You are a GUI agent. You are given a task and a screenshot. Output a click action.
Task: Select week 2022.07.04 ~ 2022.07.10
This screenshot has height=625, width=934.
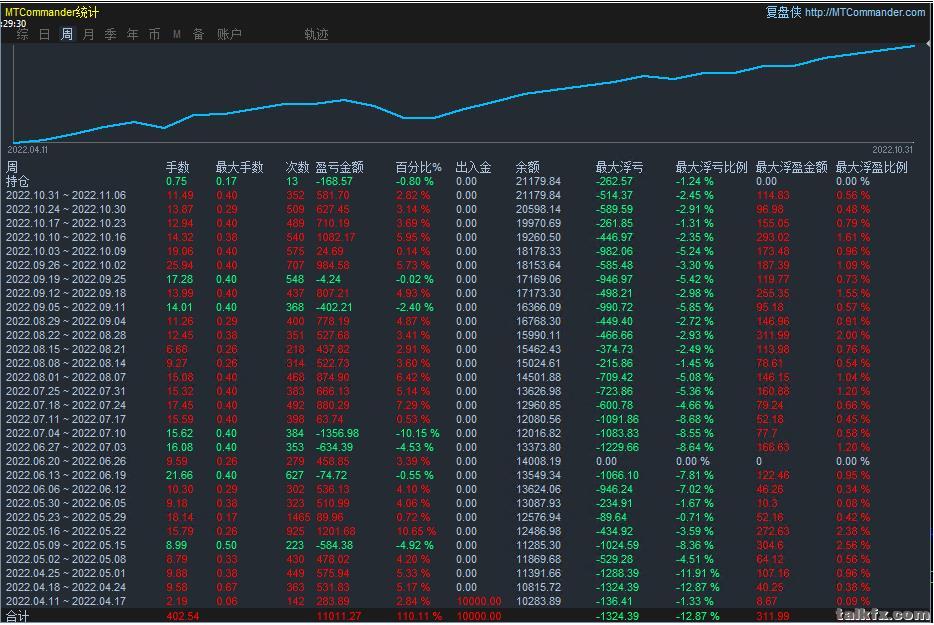66,433
